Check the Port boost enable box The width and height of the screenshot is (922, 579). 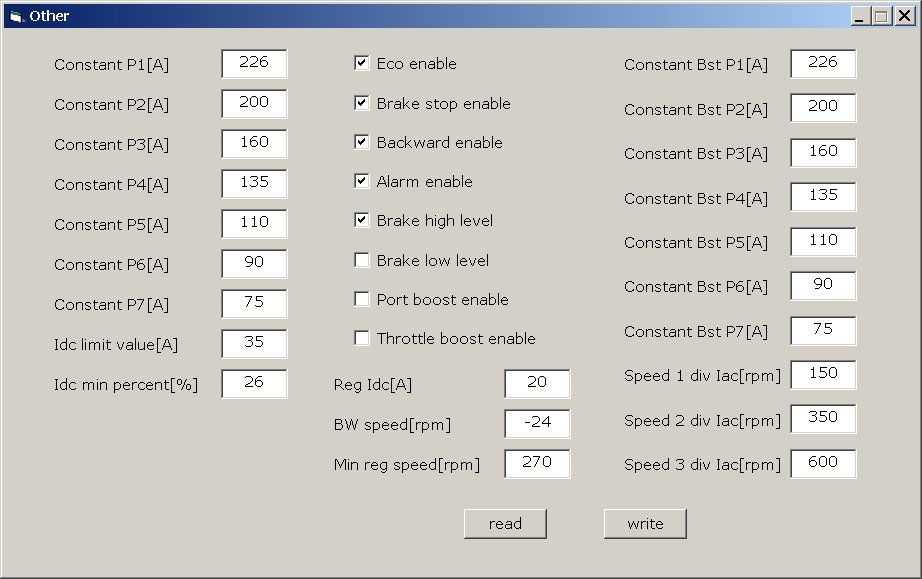pyautogui.click(x=362, y=299)
